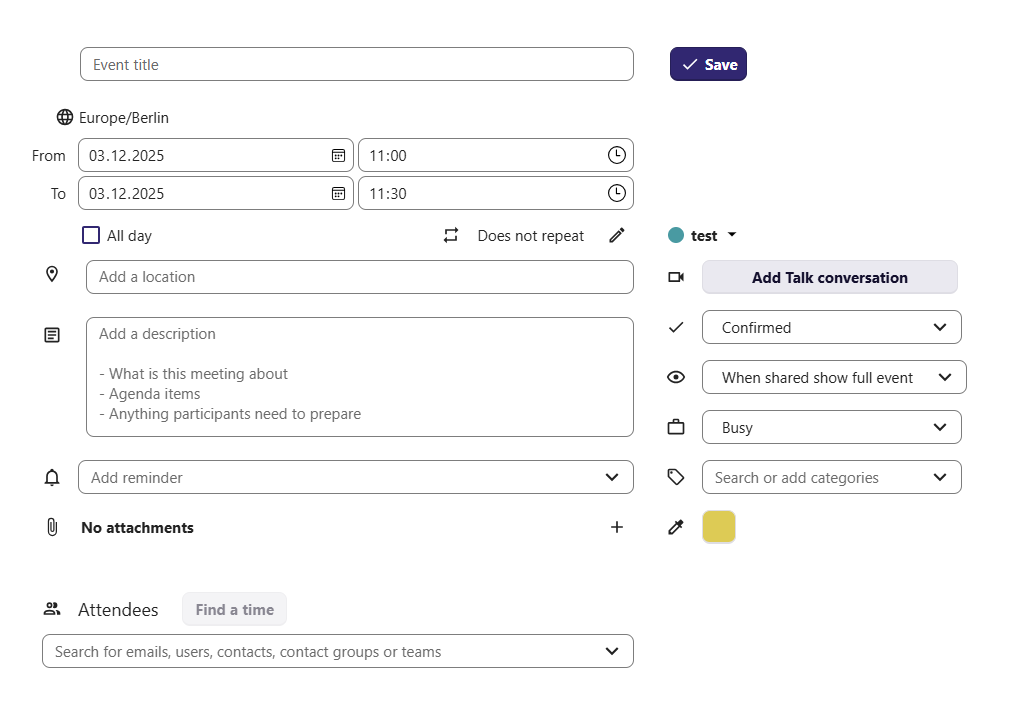Click the clock icon in To time field

[x=617, y=193]
